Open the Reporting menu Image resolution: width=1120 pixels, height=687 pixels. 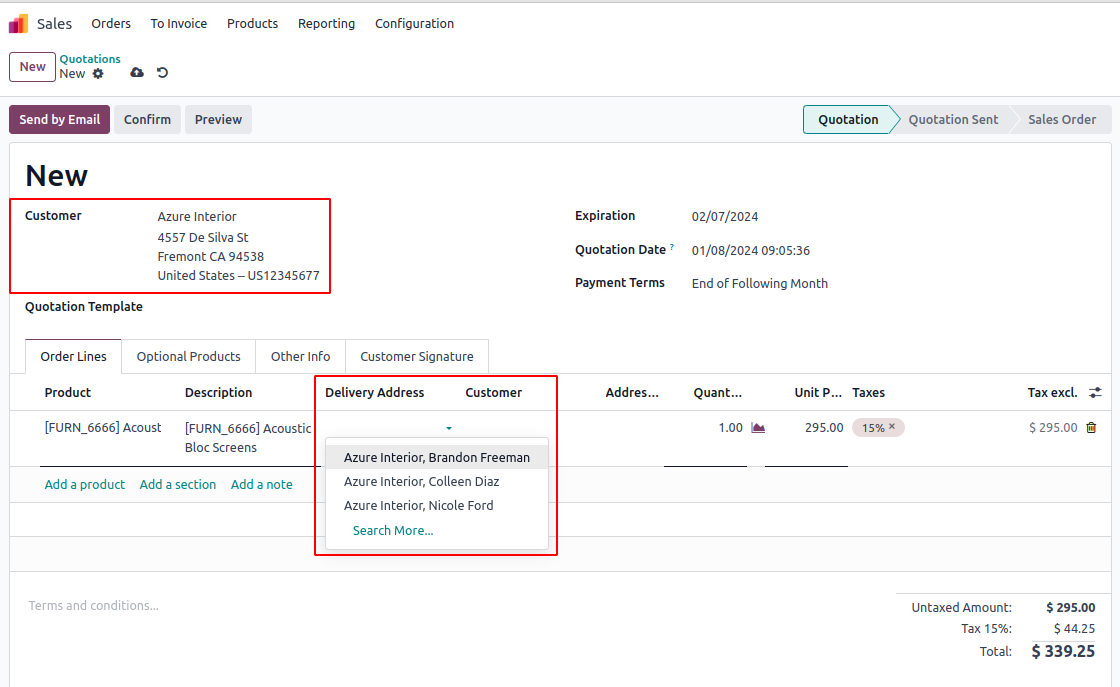(x=326, y=24)
